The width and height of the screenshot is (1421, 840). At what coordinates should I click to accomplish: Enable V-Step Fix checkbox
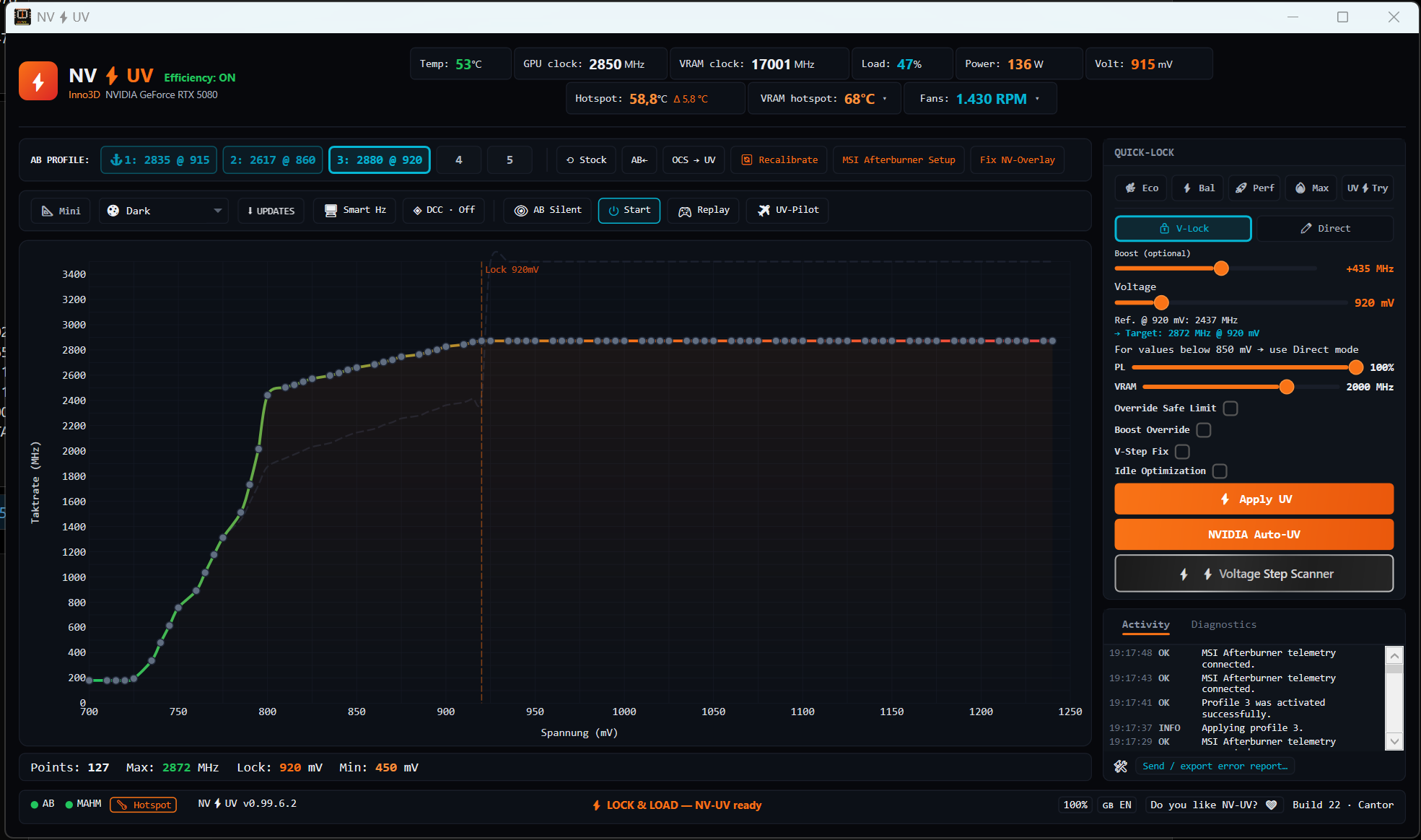coord(1182,452)
